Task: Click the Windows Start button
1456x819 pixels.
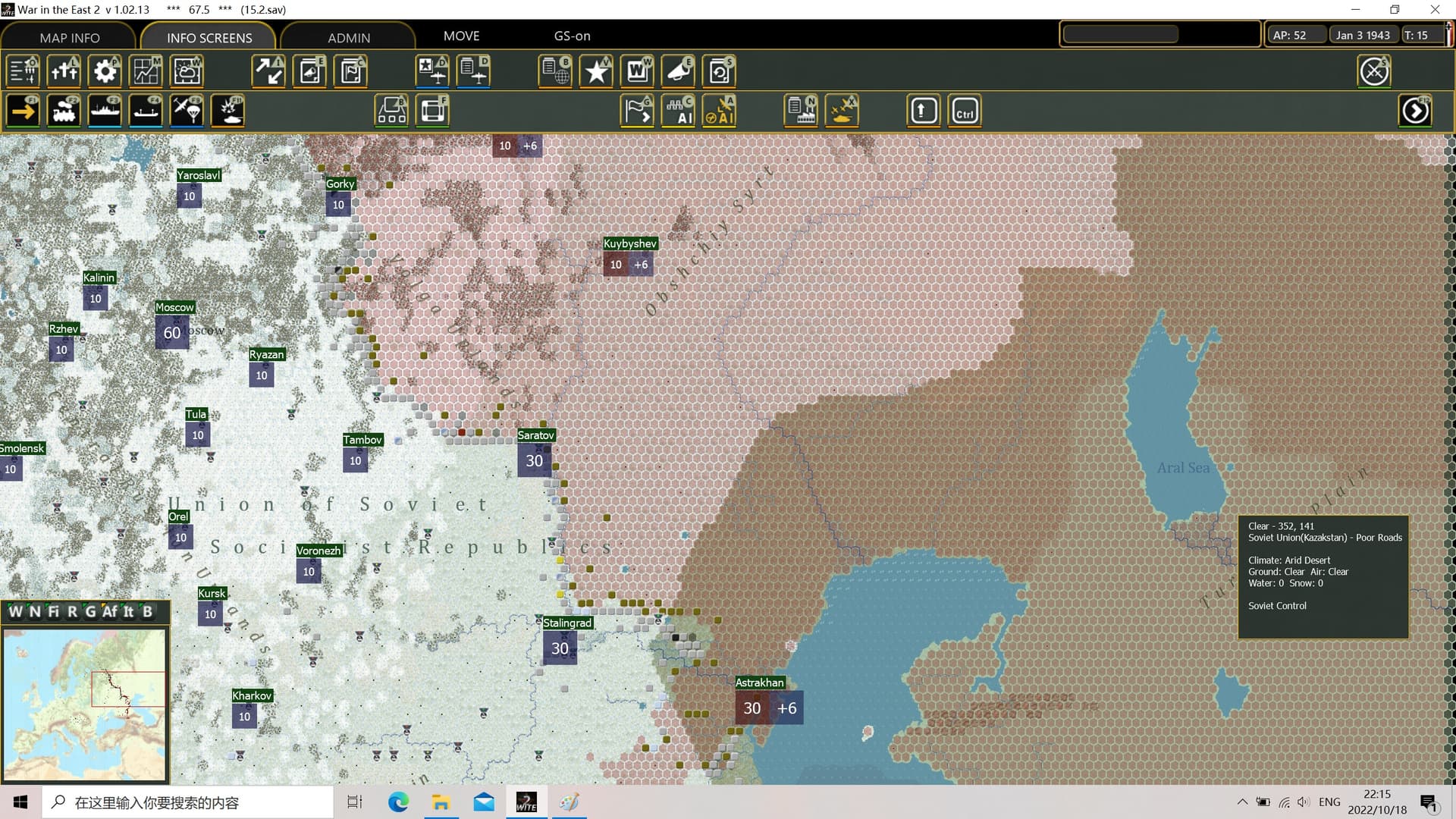Action: pos(20,802)
